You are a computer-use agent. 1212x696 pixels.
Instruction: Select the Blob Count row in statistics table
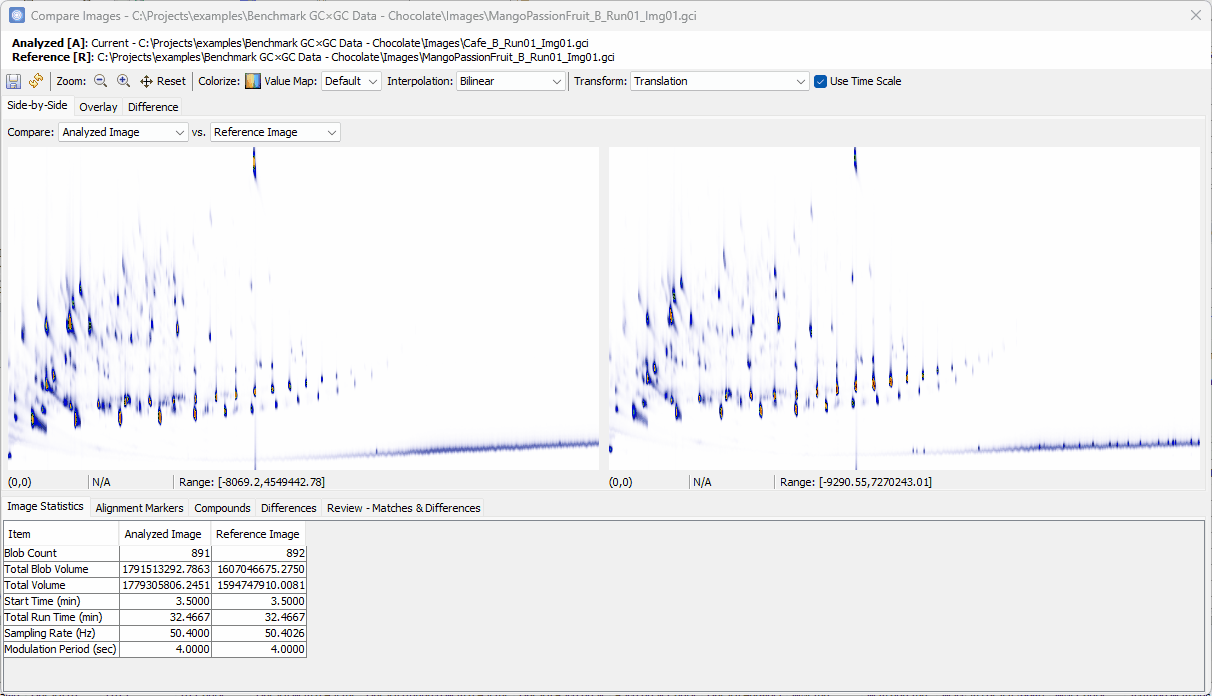(60, 553)
